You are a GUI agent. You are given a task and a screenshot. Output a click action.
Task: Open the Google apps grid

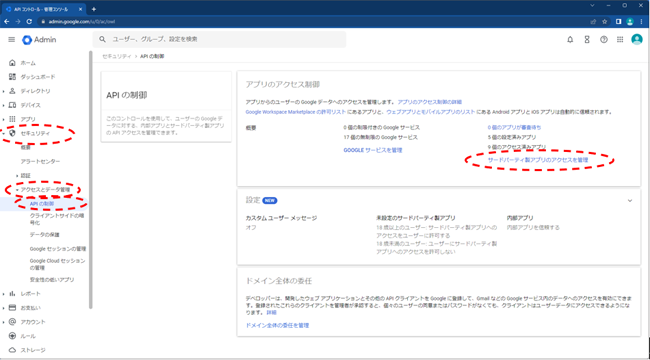[620, 40]
